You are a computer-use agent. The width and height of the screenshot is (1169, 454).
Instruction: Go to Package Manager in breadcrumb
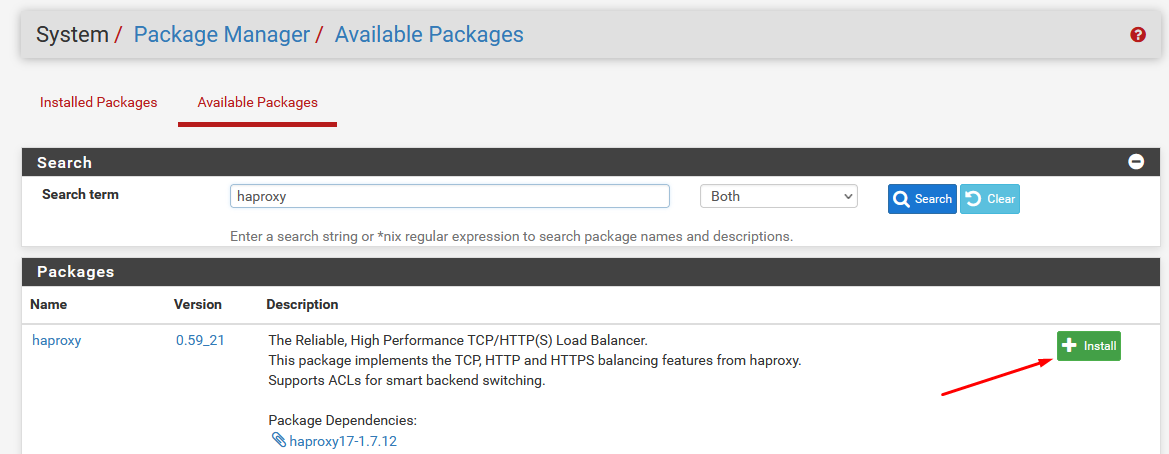[x=221, y=35]
